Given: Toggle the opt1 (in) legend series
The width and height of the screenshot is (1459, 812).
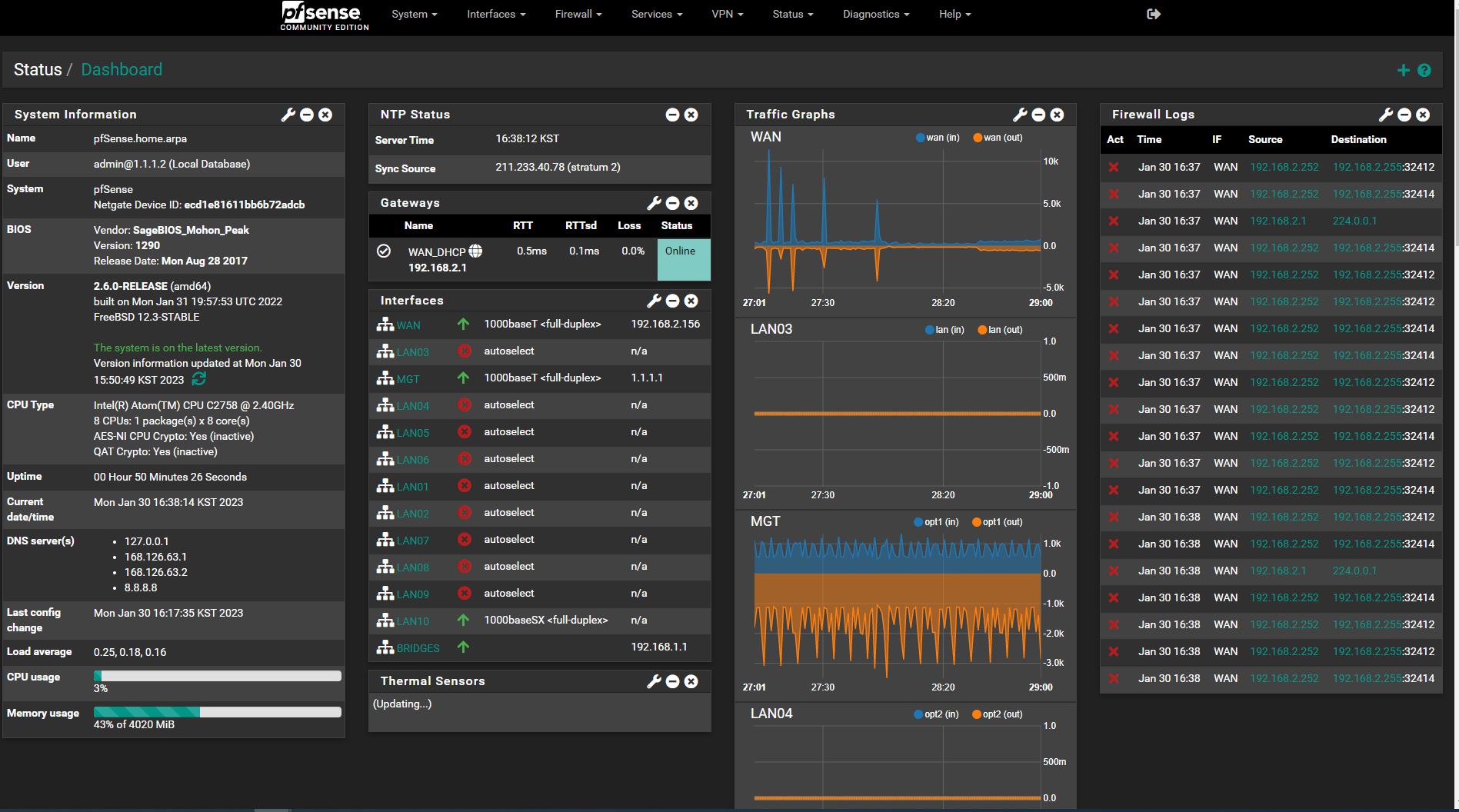Looking at the screenshot, I should [937, 522].
